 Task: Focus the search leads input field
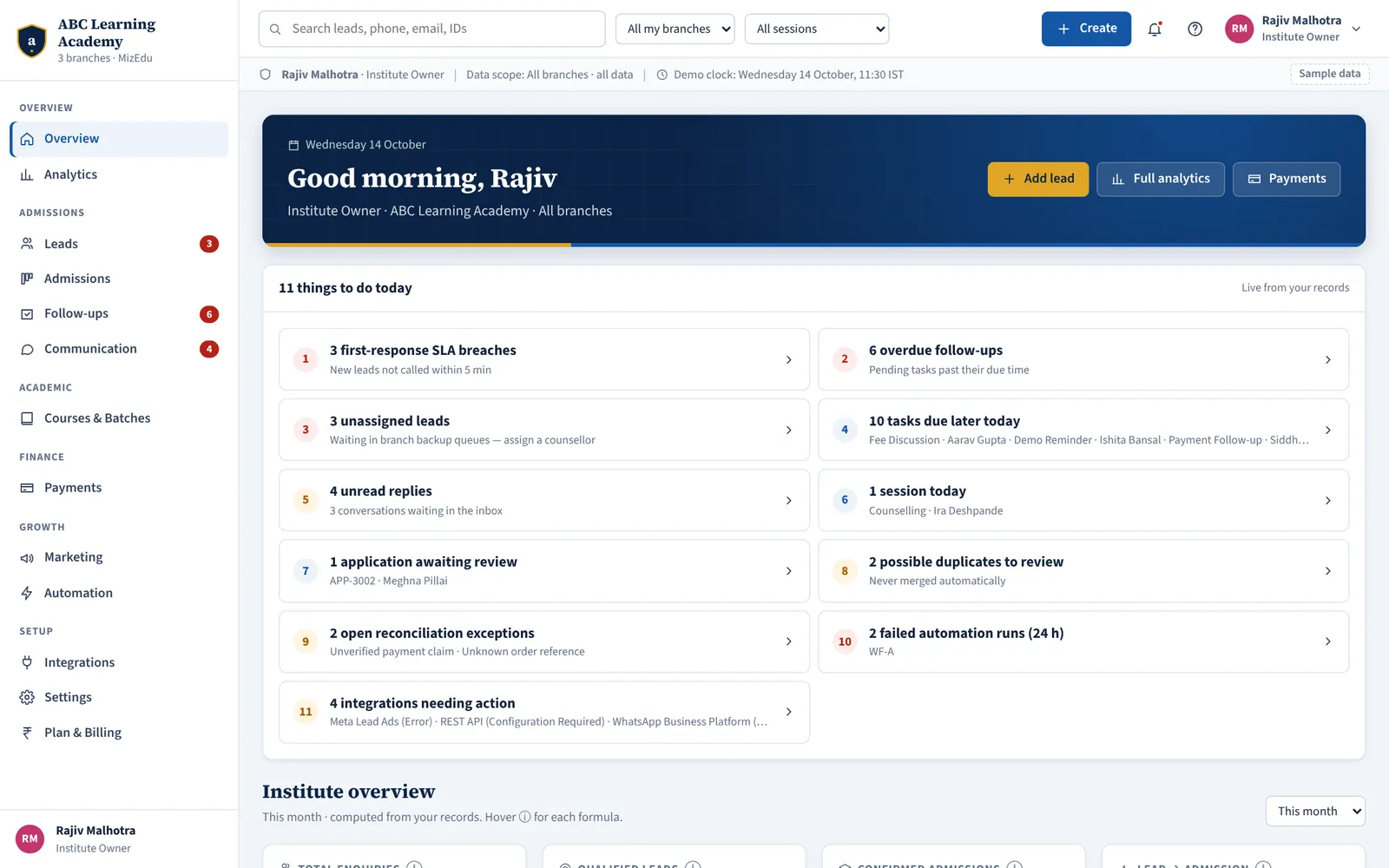[432, 29]
